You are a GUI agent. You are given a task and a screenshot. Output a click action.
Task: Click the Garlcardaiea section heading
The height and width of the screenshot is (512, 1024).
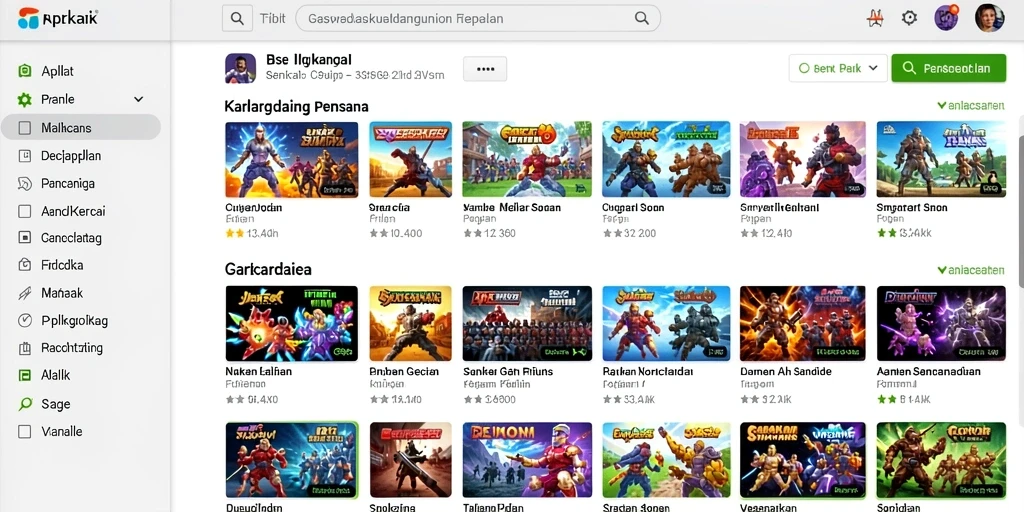268,269
